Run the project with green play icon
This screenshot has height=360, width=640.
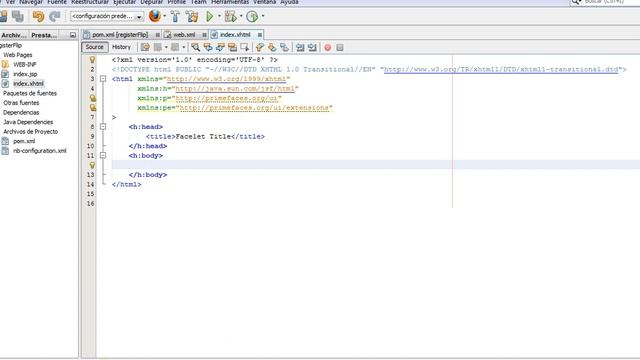click(210, 16)
